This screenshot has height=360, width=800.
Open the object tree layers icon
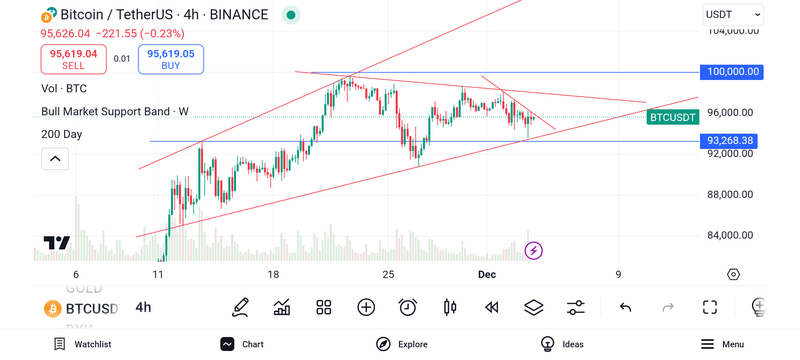click(x=534, y=307)
